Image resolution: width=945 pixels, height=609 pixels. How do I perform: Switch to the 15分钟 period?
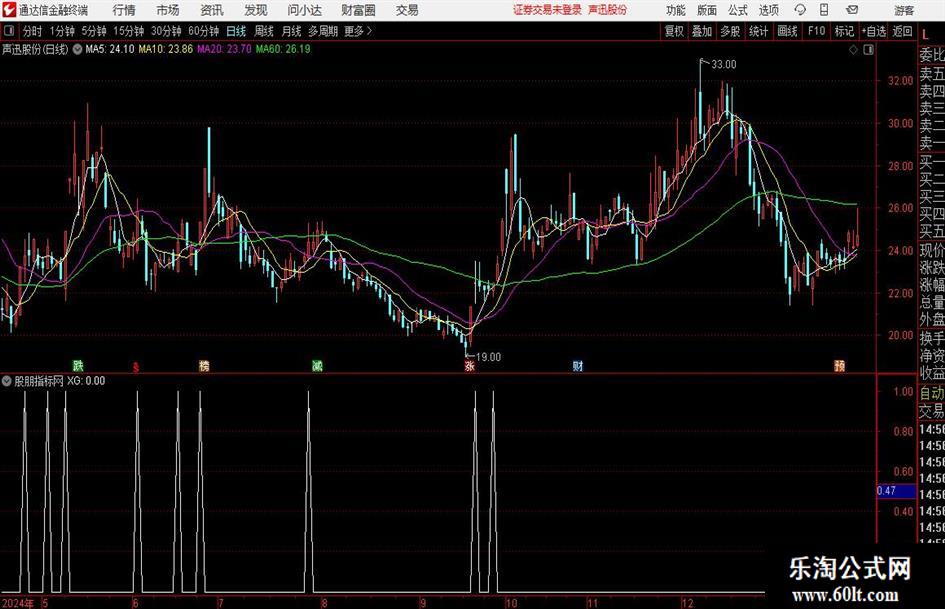[x=129, y=31]
